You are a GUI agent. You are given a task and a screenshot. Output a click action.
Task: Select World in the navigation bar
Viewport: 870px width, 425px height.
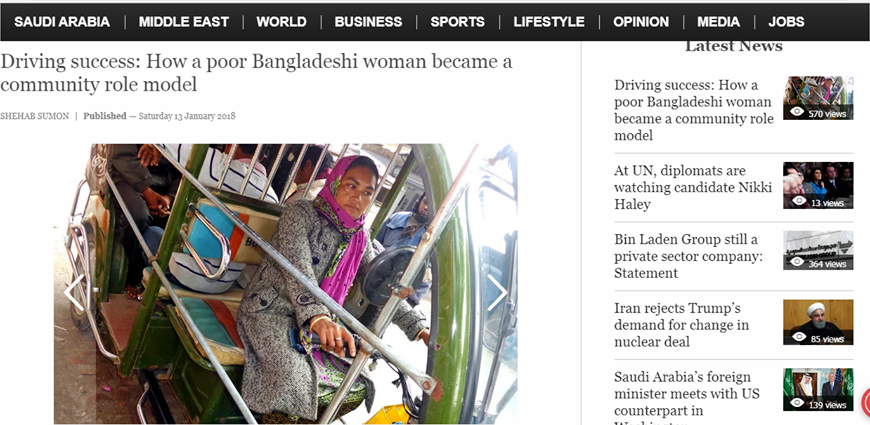281,22
